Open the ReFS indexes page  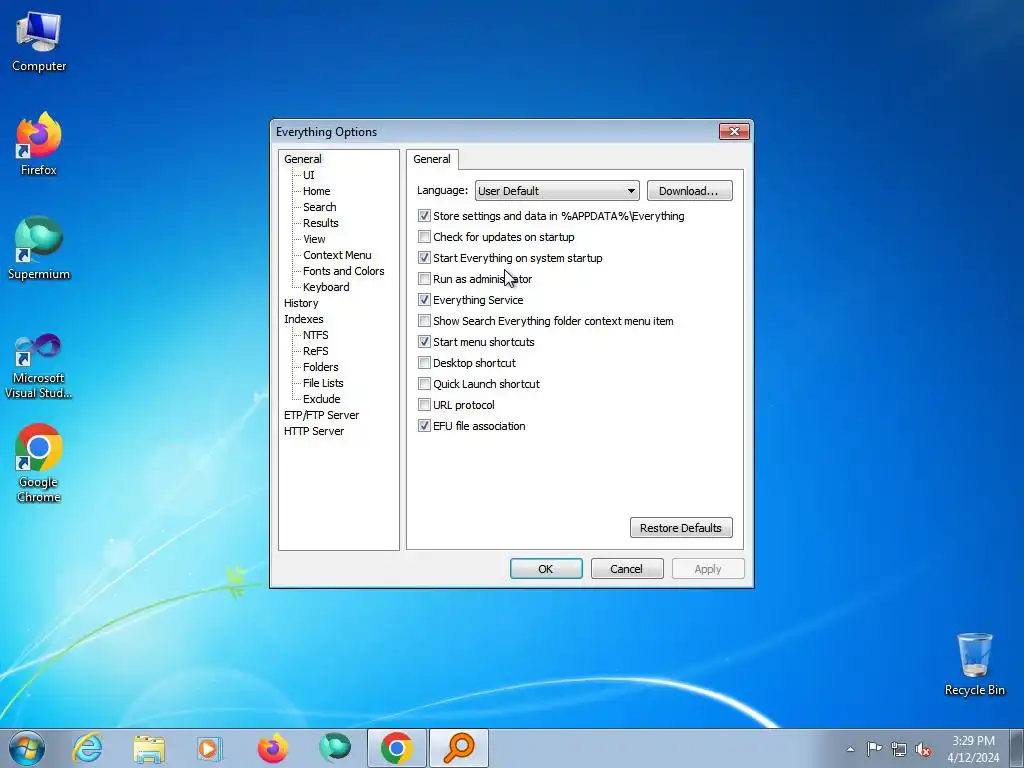(315, 351)
